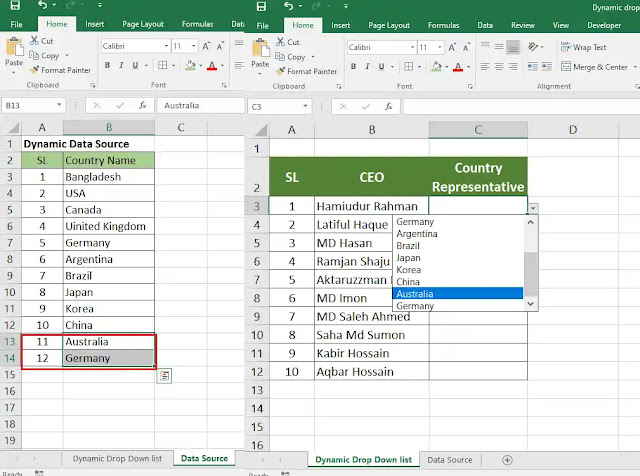Click Merge & Center button
This screenshot has width=640, height=476.
pos(594,67)
